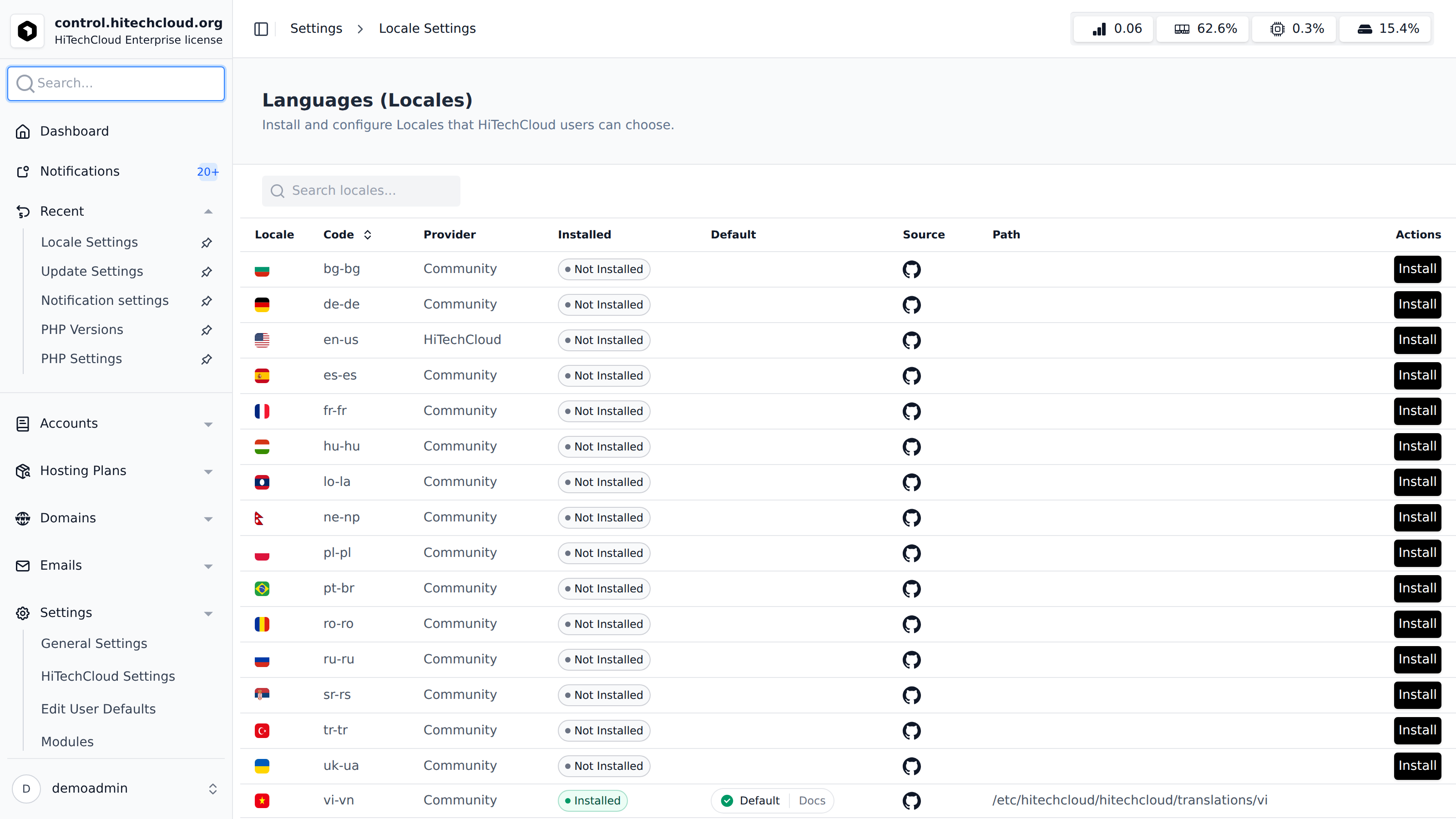
Task: Toggle the sidebar panel icon
Action: 261,29
